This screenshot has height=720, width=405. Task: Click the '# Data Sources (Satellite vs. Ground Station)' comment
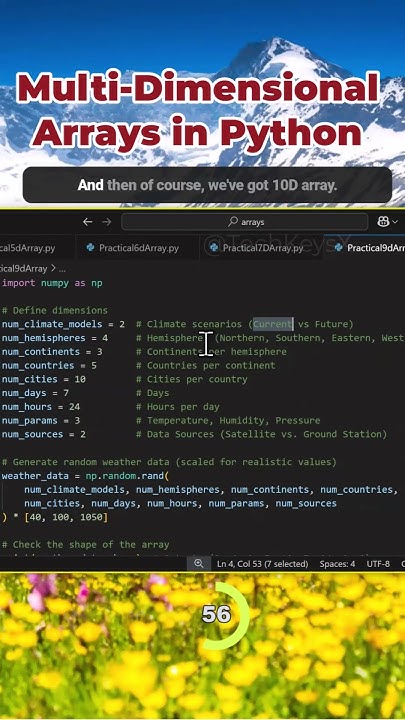[x=262, y=434]
